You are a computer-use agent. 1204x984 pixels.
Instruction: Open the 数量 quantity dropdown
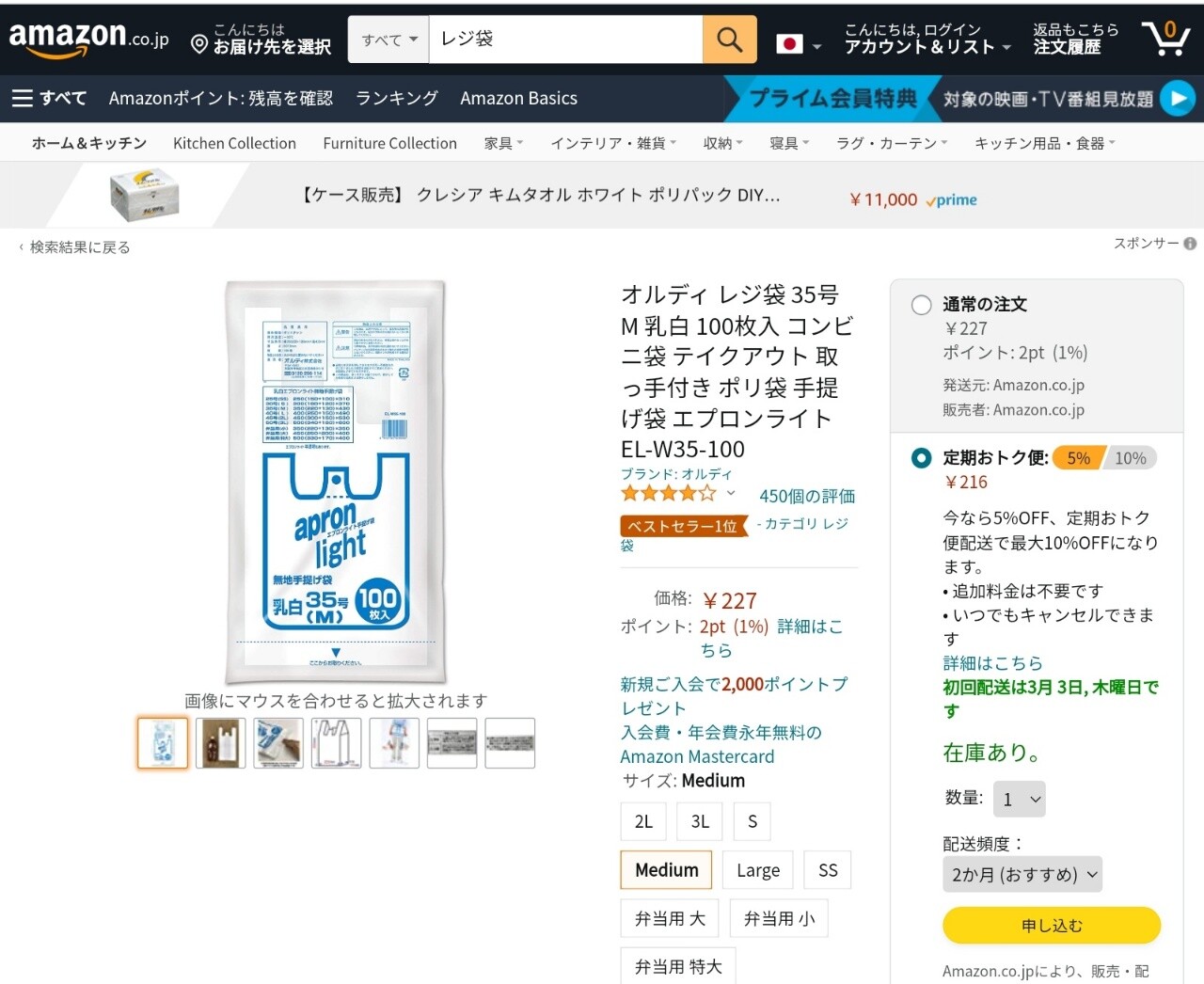click(x=1020, y=800)
